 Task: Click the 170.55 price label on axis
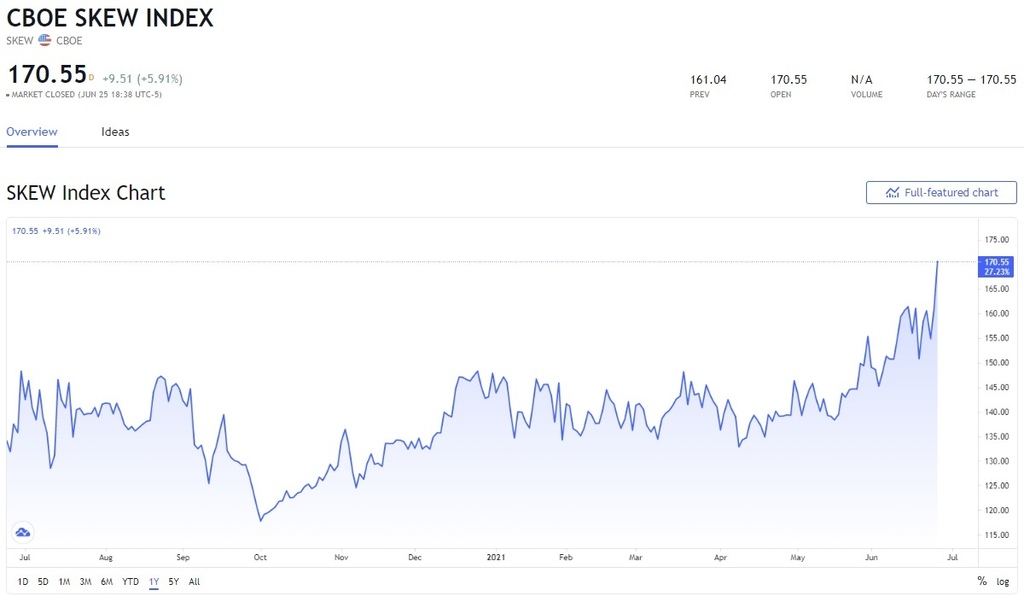[997, 262]
